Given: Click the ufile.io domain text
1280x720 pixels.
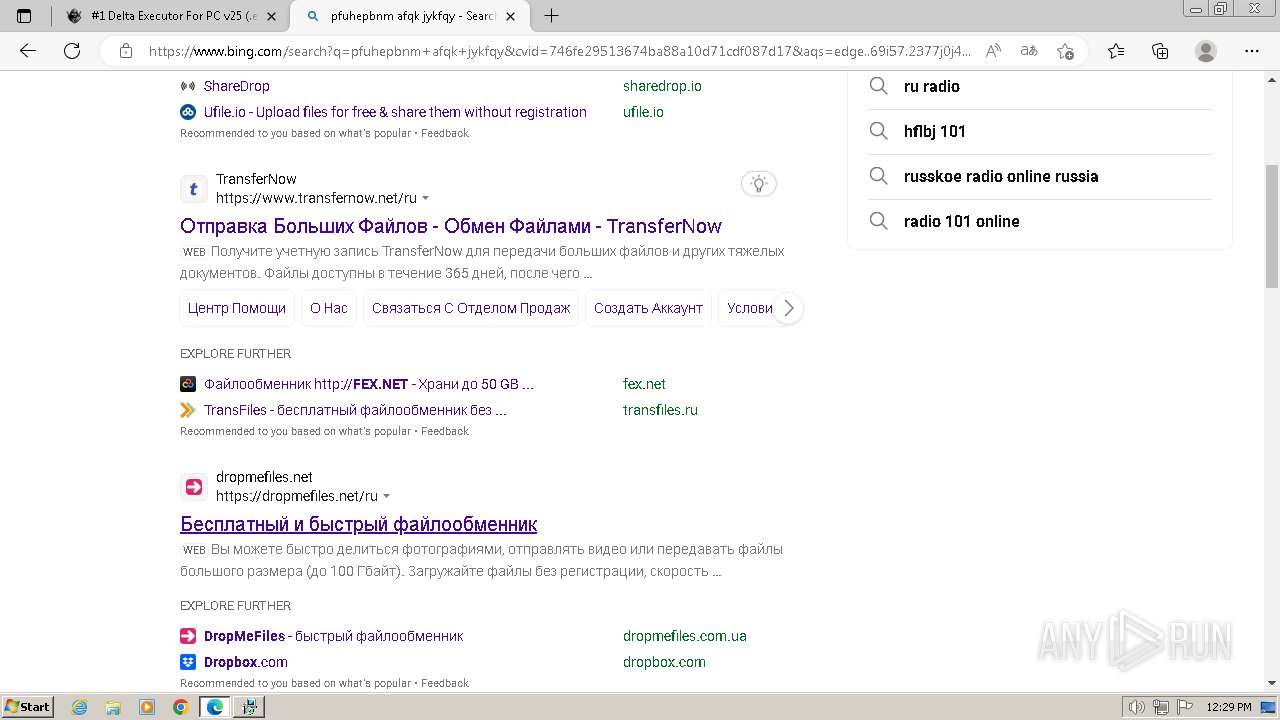Looking at the screenshot, I should coord(643,112).
